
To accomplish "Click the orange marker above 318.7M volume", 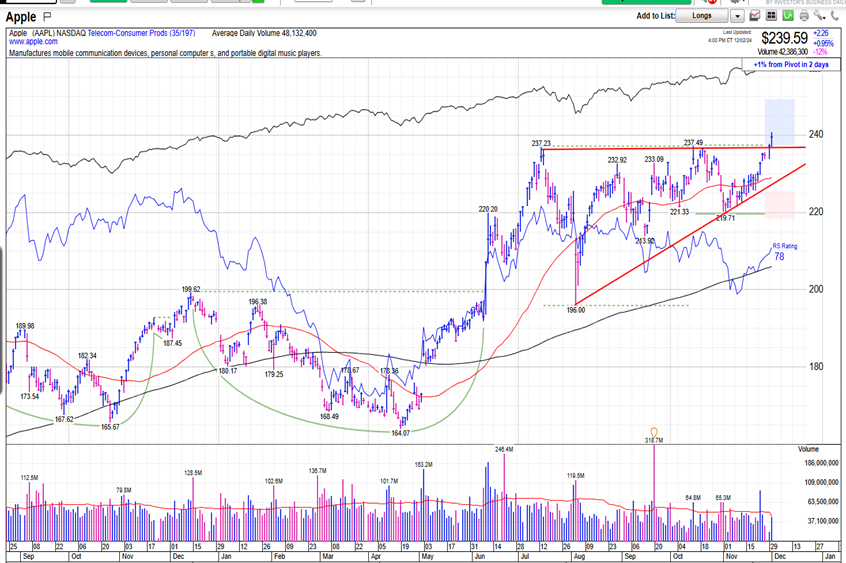I will tap(653, 431).
